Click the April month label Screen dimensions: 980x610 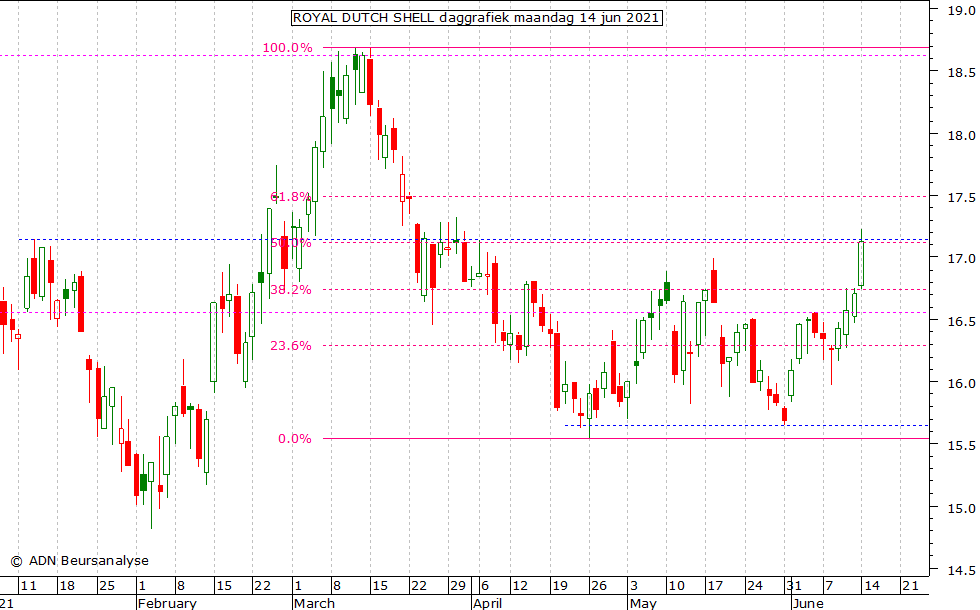[488, 603]
